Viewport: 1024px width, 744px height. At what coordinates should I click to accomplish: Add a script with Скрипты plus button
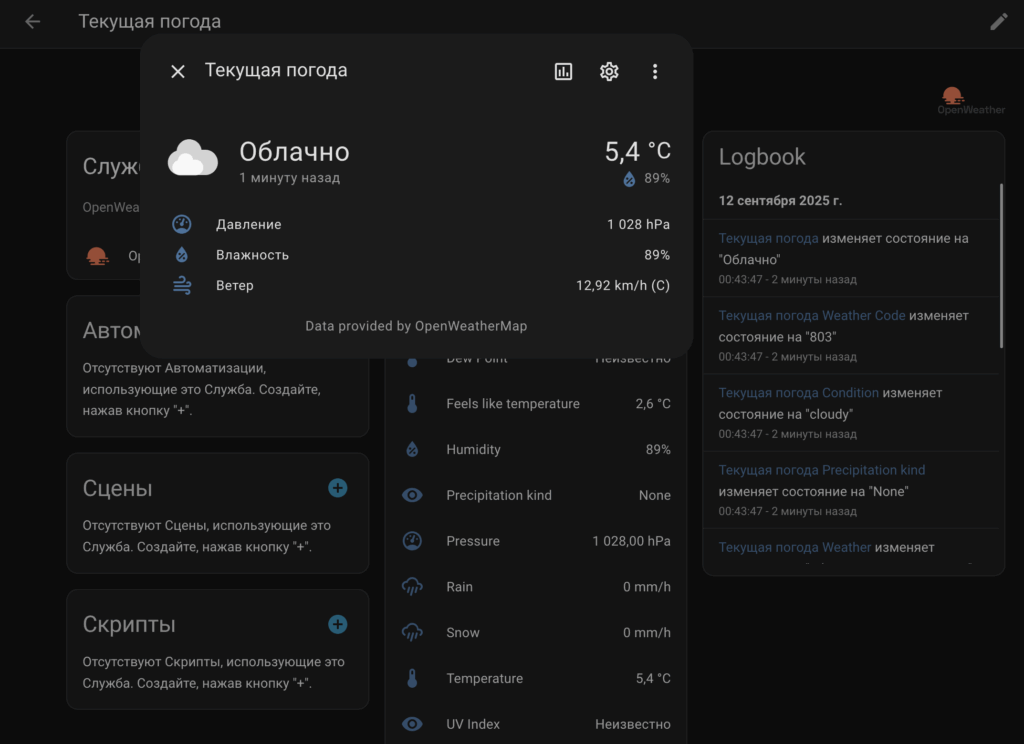click(x=338, y=624)
